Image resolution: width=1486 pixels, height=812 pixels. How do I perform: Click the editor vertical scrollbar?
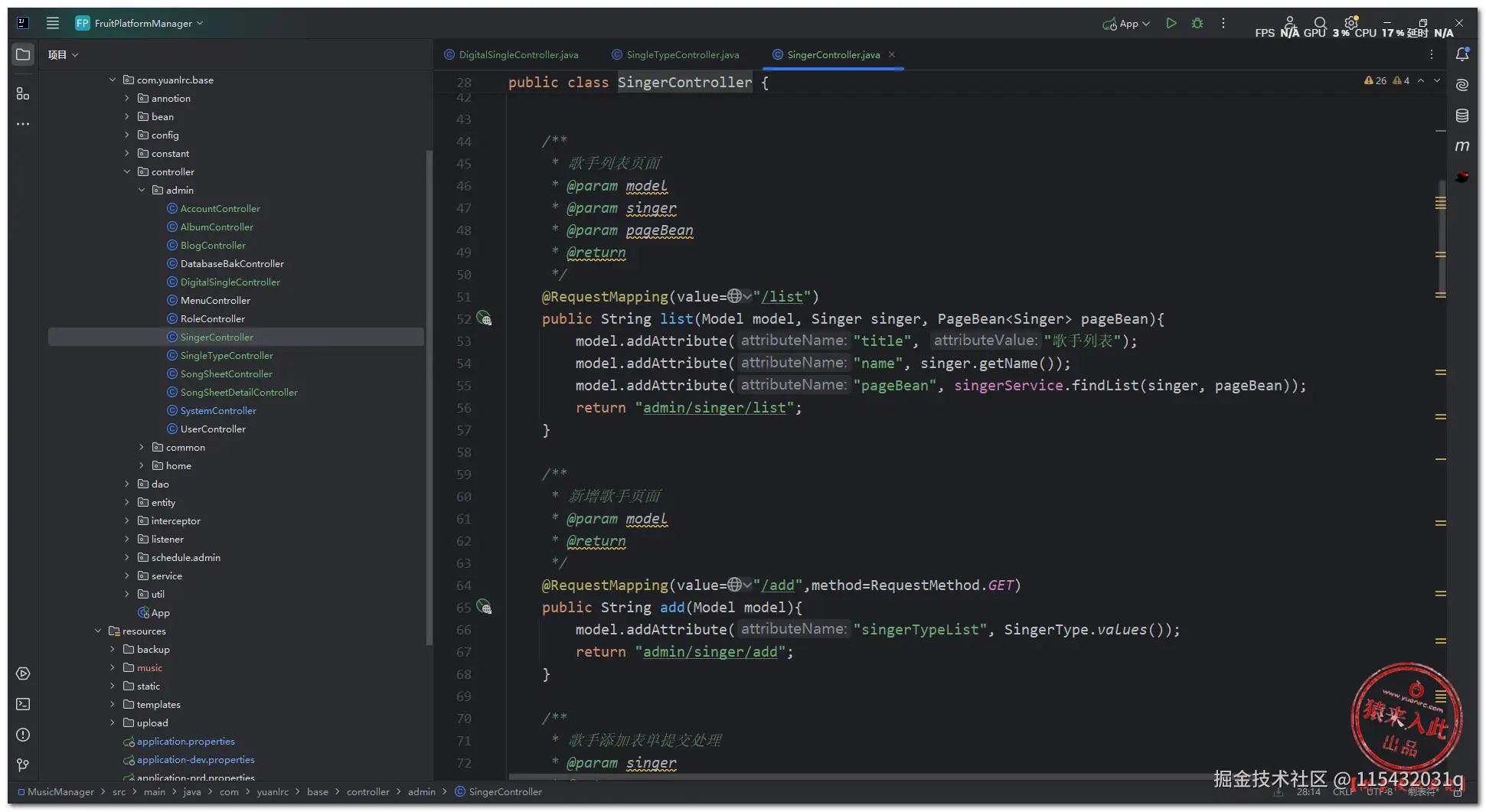pyautogui.click(x=1441, y=237)
